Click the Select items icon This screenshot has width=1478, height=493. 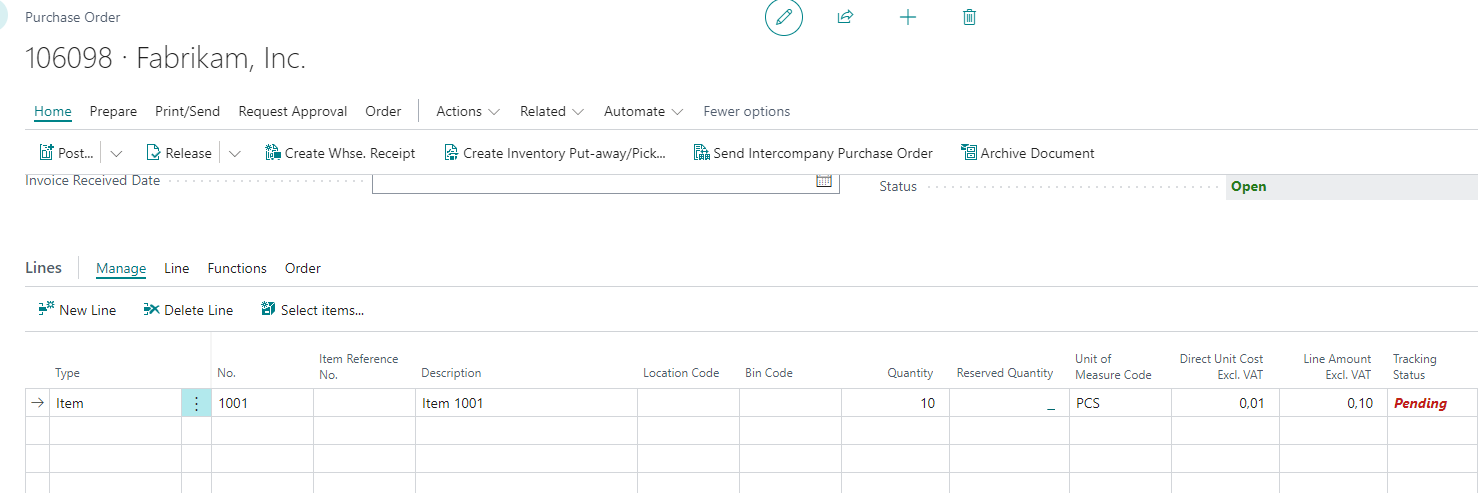[268, 310]
